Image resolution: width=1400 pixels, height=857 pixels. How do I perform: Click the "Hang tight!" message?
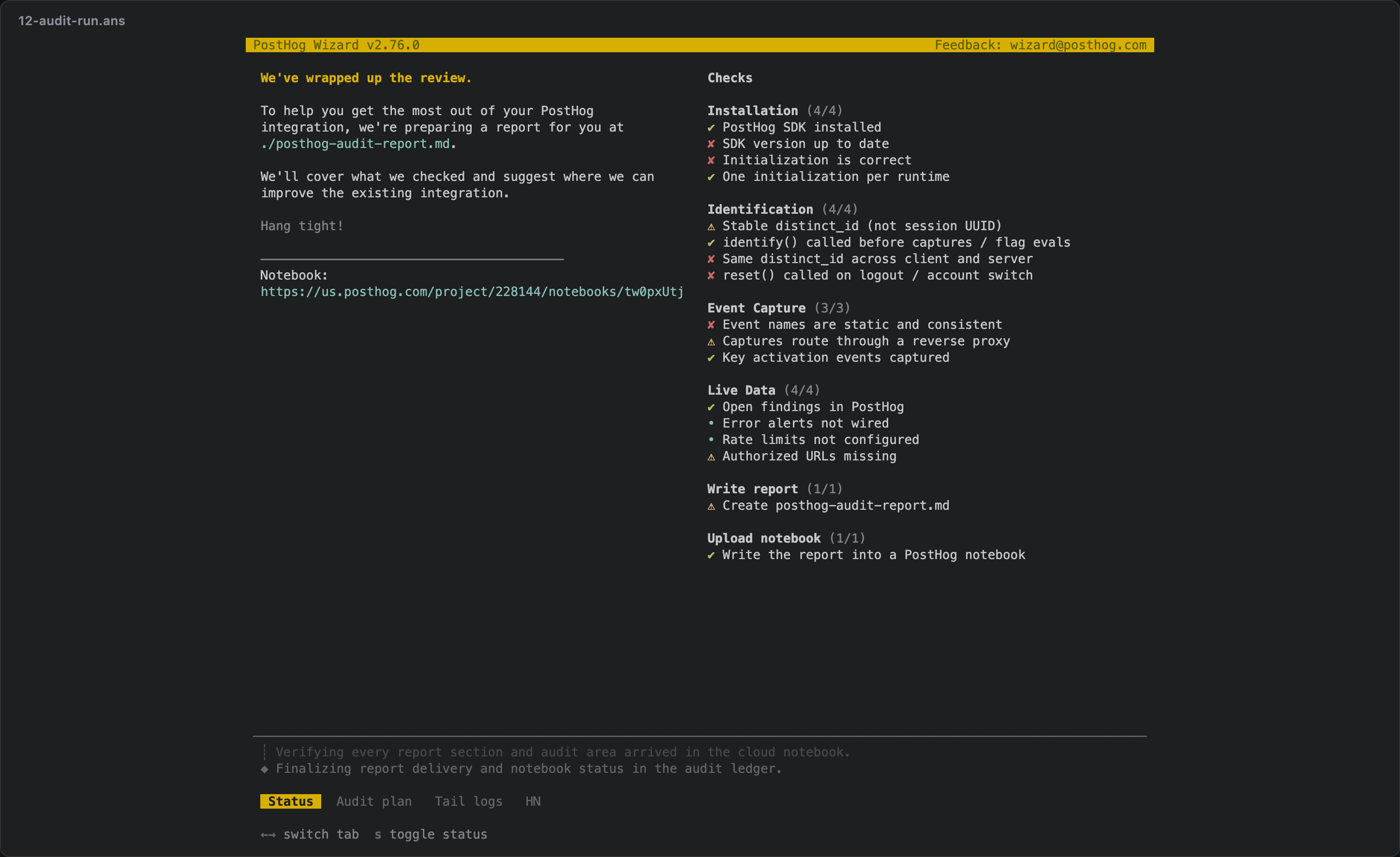[x=302, y=226]
